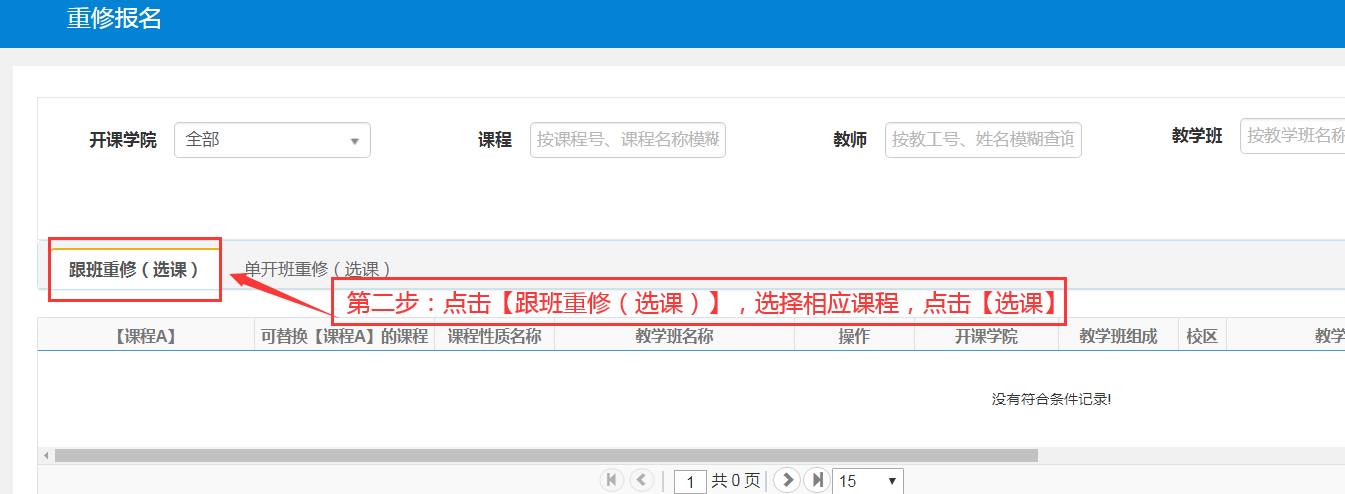Go to last page pager icon

pyautogui.click(x=817, y=480)
